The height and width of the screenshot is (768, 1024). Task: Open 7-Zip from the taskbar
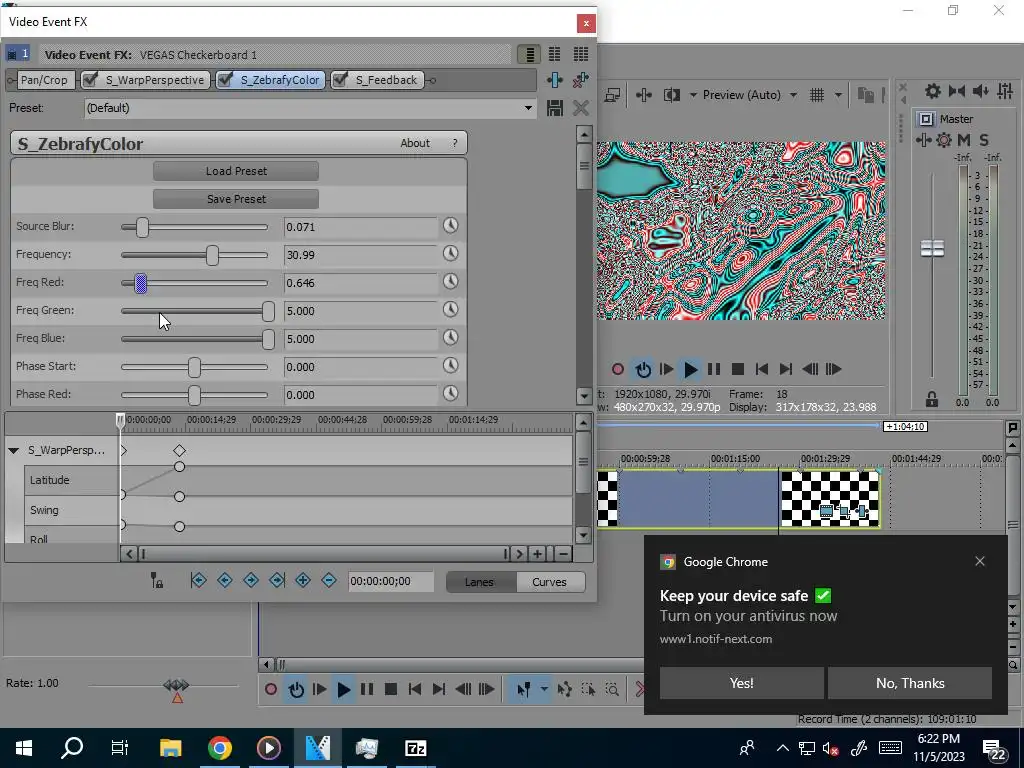(x=415, y=748)
